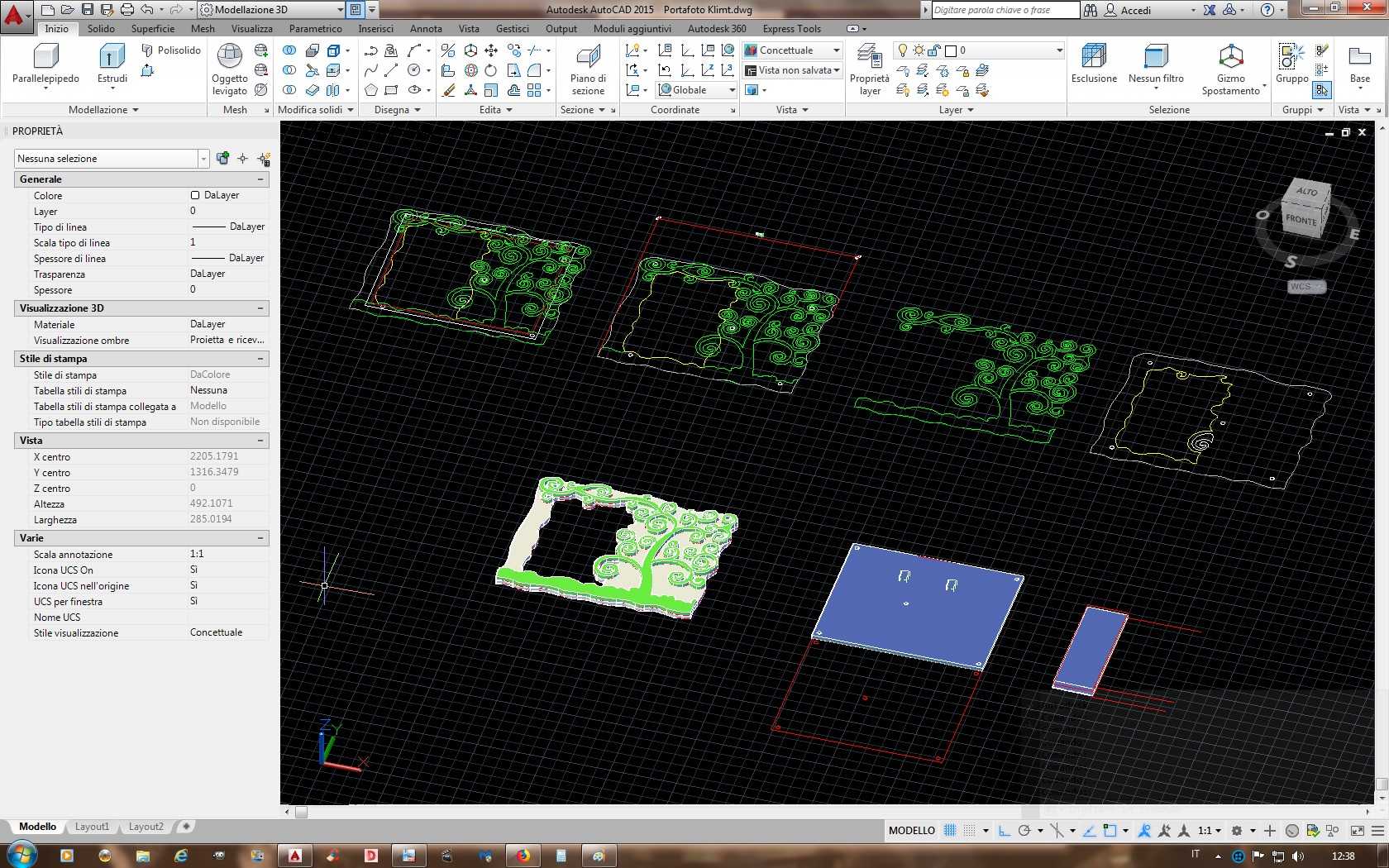Click the Base view button
The image size is (1389, 868).
(x=1360, y=64)
